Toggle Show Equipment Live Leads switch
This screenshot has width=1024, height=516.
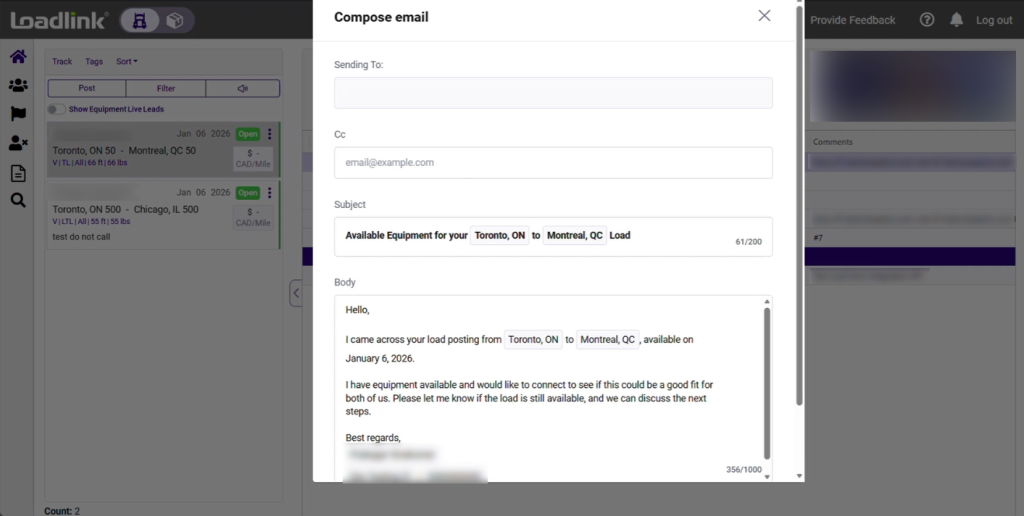click(x=57, y=109)
